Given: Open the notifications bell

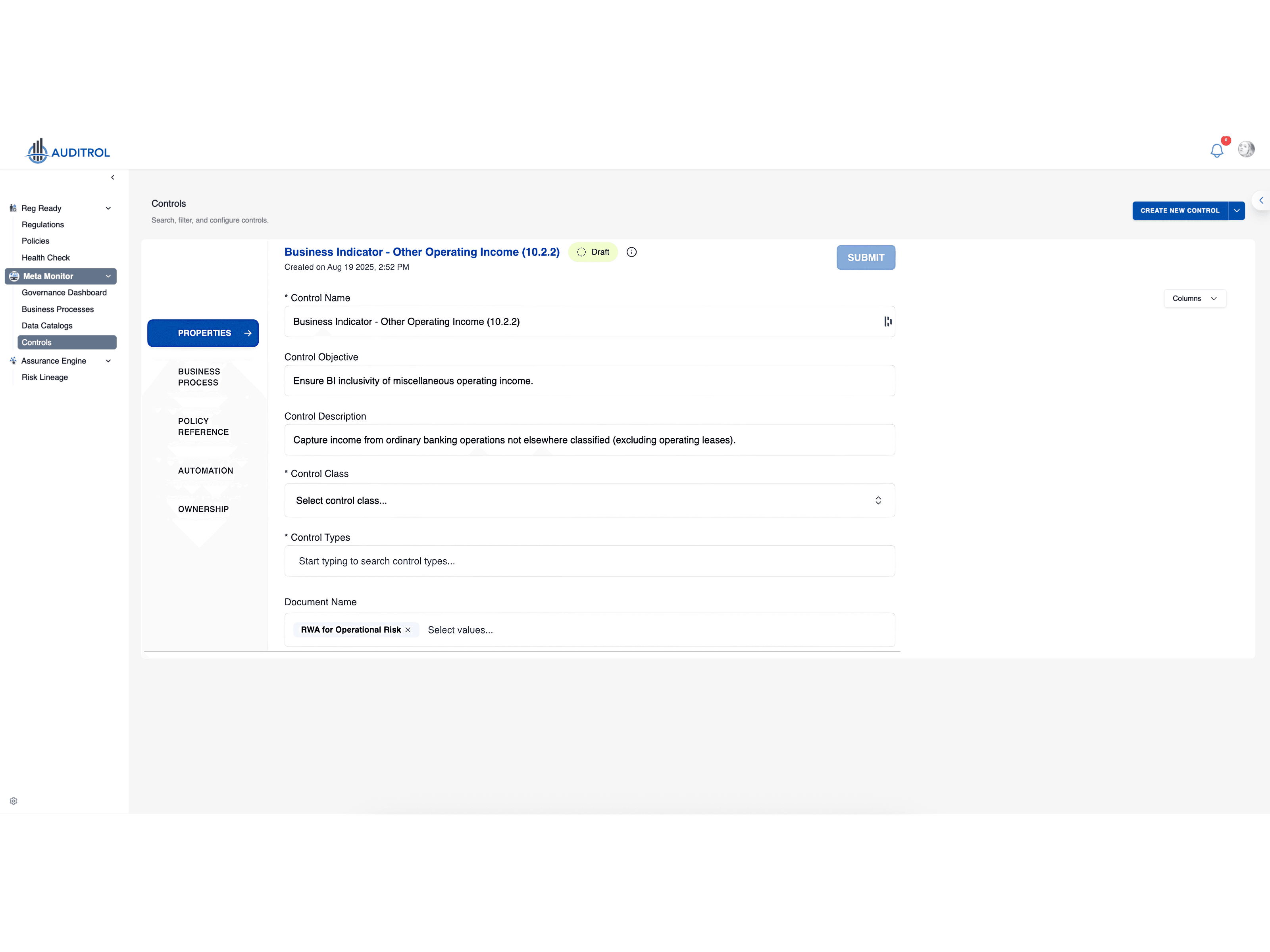Looking at the screenshot, I should [1216, 150].
